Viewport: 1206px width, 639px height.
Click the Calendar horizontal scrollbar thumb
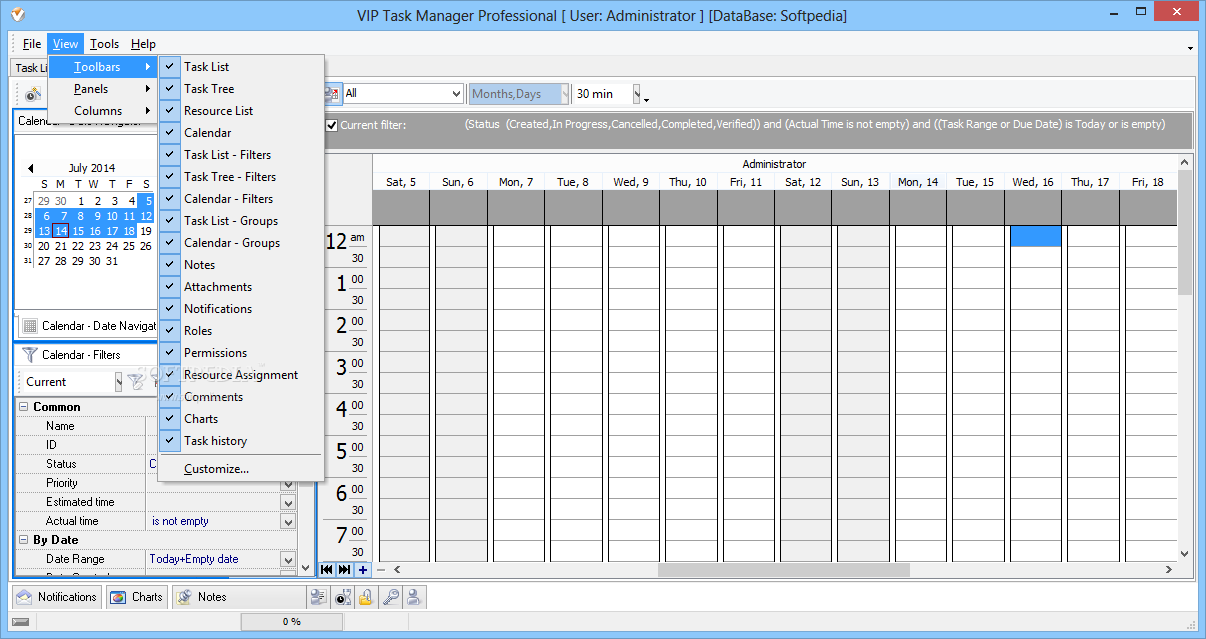tap(783, 569)
